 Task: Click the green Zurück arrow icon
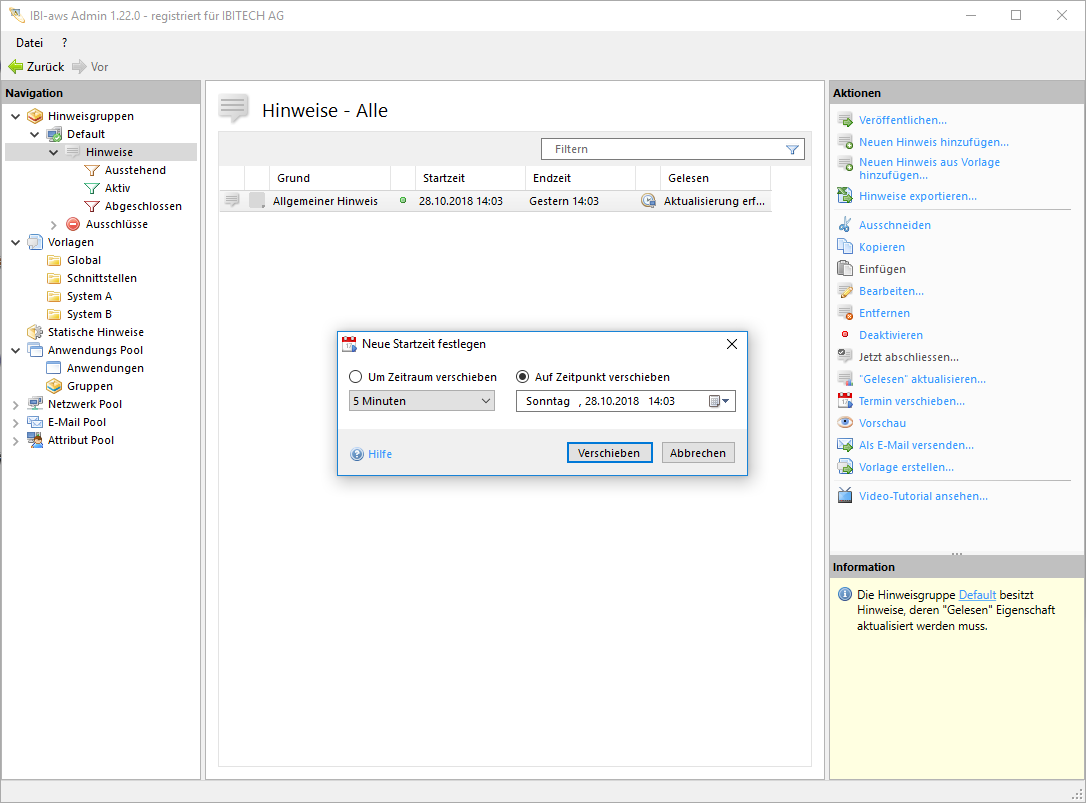(x=16, y=67)
